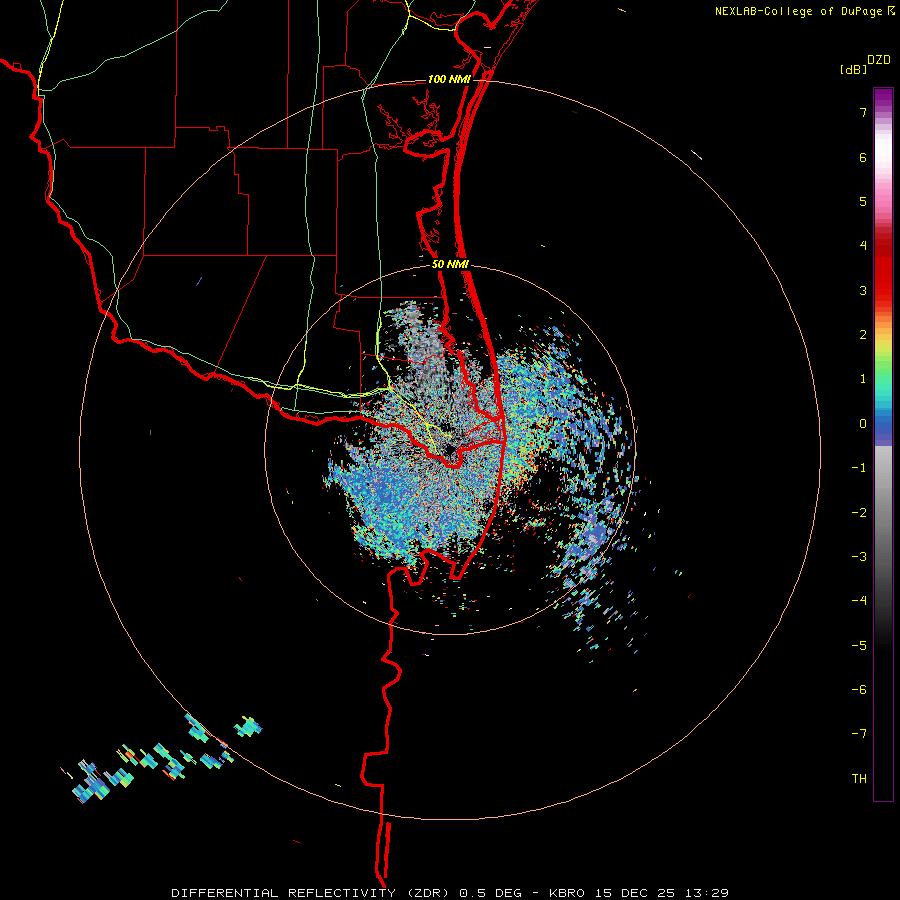Click the 2 value on color scale
The width and height of the screenshot is (900, 900).
863,335
